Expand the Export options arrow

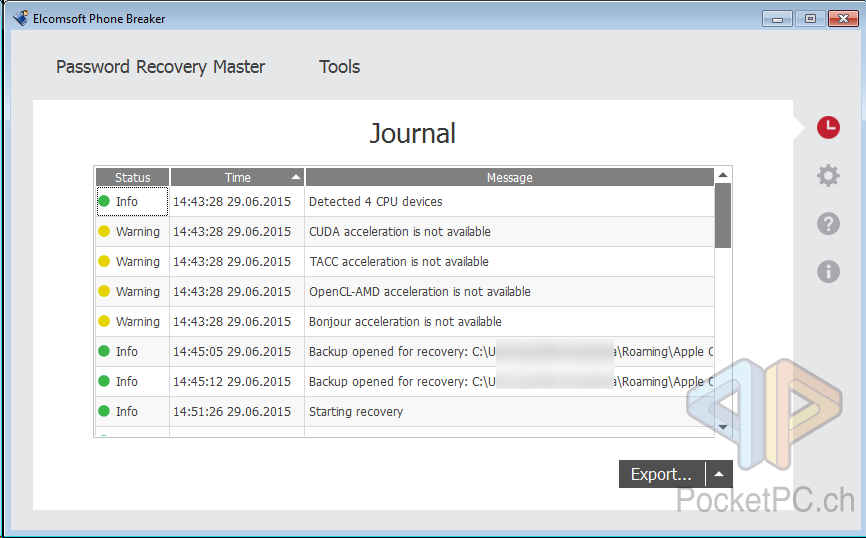tap(719, 474)
